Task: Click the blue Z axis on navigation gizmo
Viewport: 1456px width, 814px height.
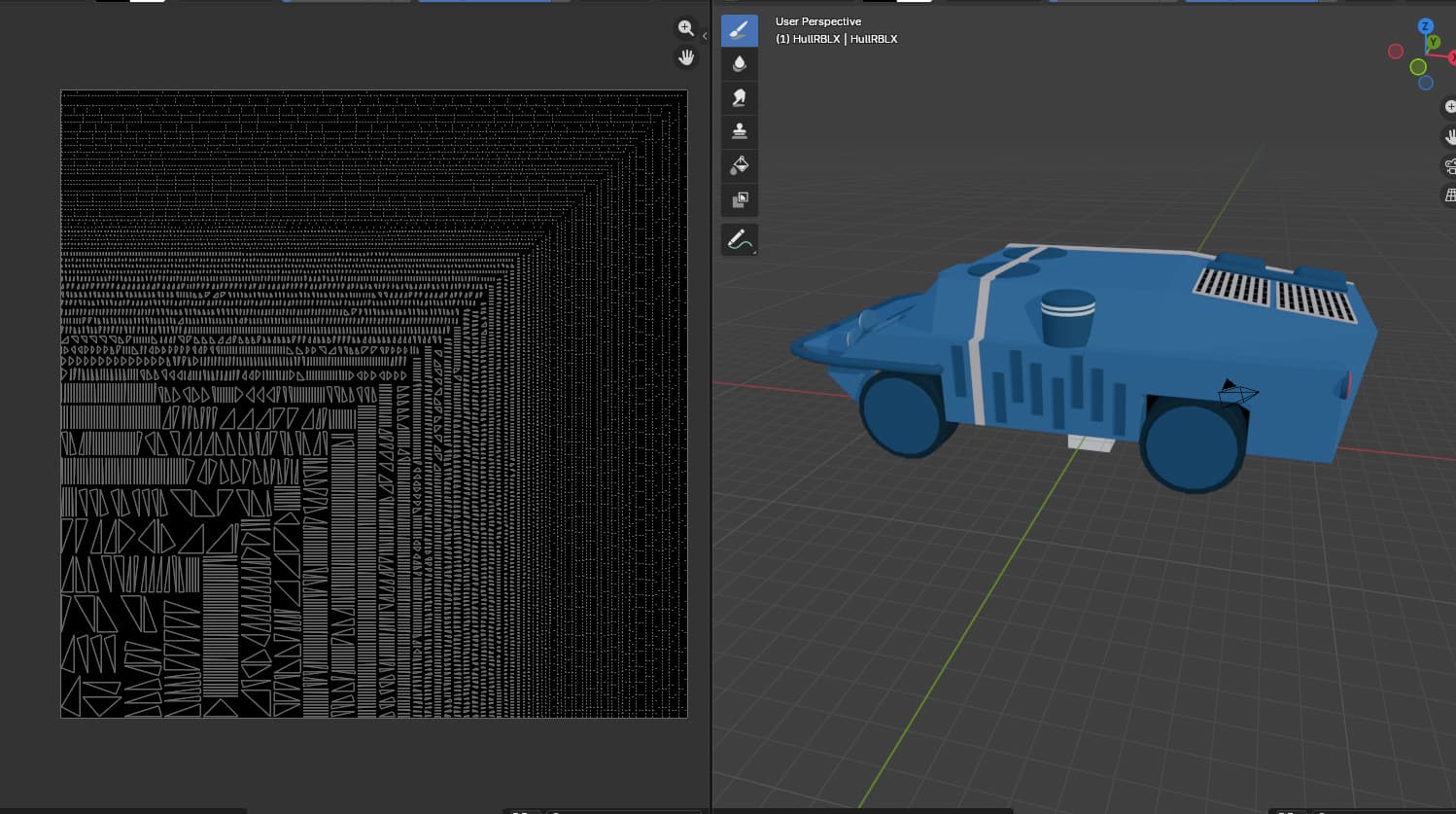Action: click(x=1426, y=26)
